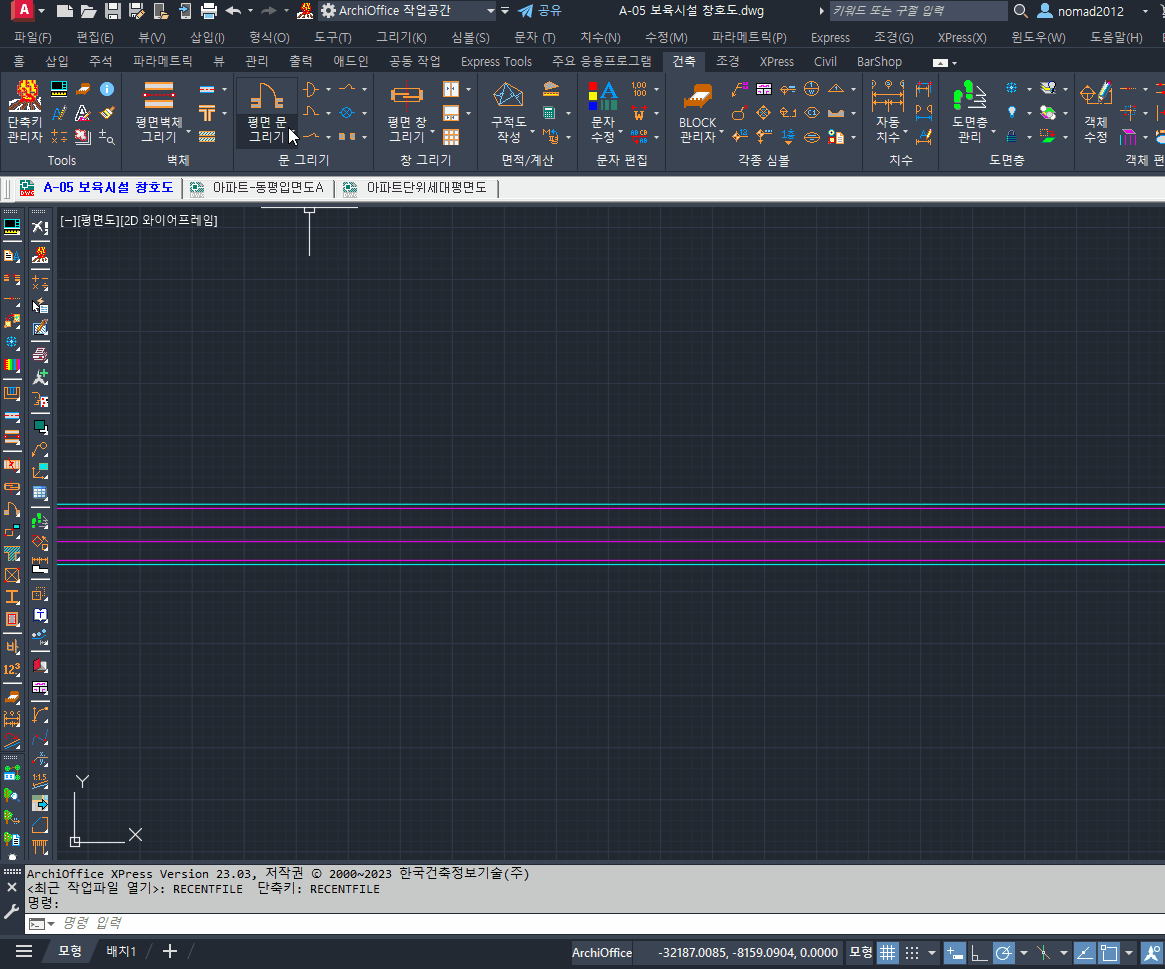This screenshot has width=1165, height=969.
Task: Switch to the 조경 ribbon tab
Action: point(727,61)
